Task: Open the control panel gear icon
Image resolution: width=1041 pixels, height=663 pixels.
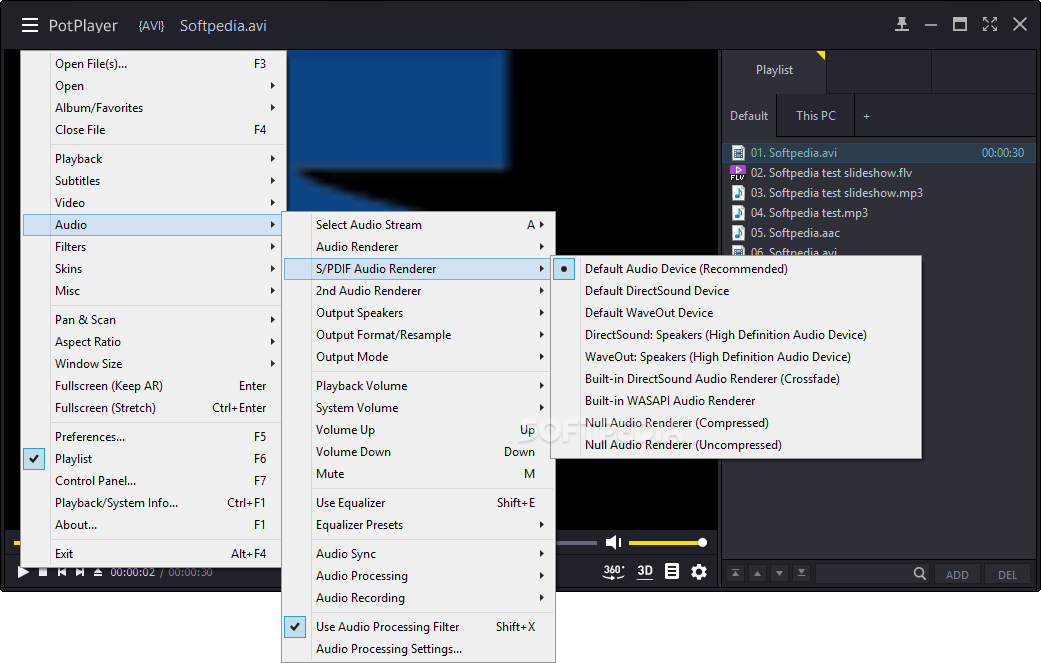Action: point(699,571)
